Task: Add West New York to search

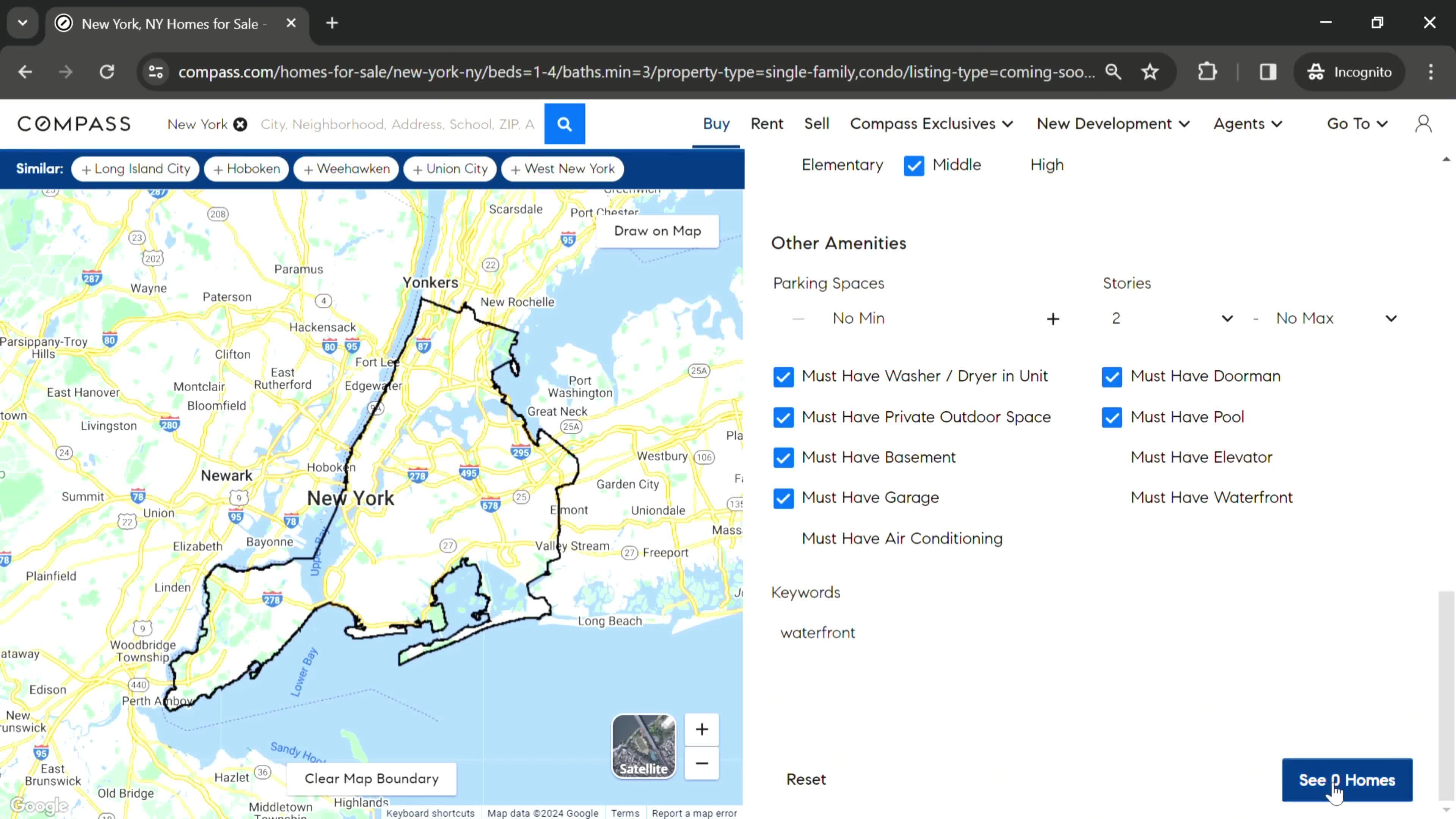Action: point(562,169)
